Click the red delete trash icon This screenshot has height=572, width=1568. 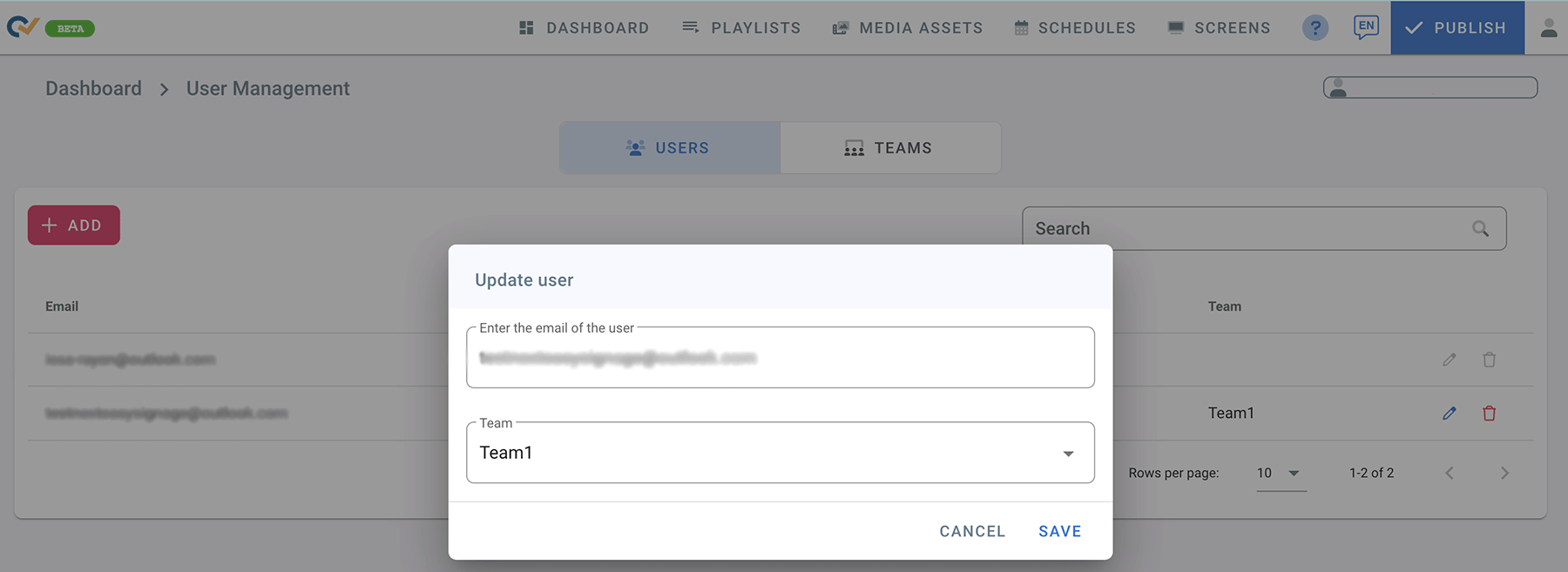[1489, 414]
